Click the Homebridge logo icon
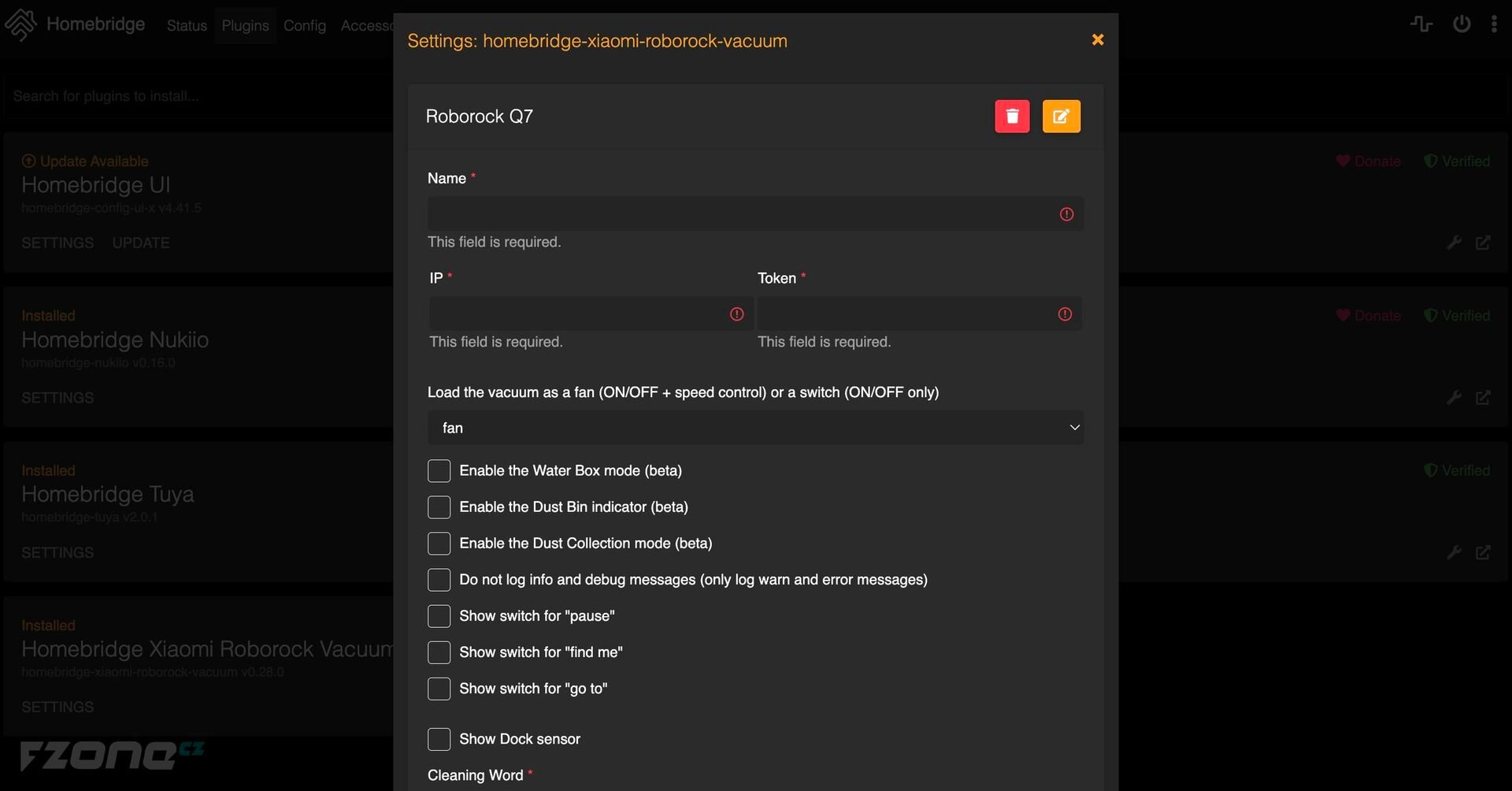The height and width of the screenshot is (791, 1512). tap(21, 25)
